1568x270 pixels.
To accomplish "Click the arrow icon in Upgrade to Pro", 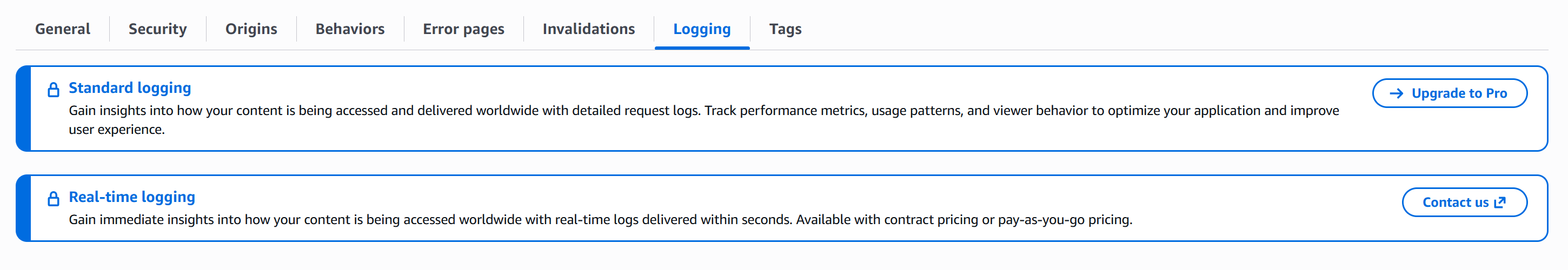I will coord(1397,93).
